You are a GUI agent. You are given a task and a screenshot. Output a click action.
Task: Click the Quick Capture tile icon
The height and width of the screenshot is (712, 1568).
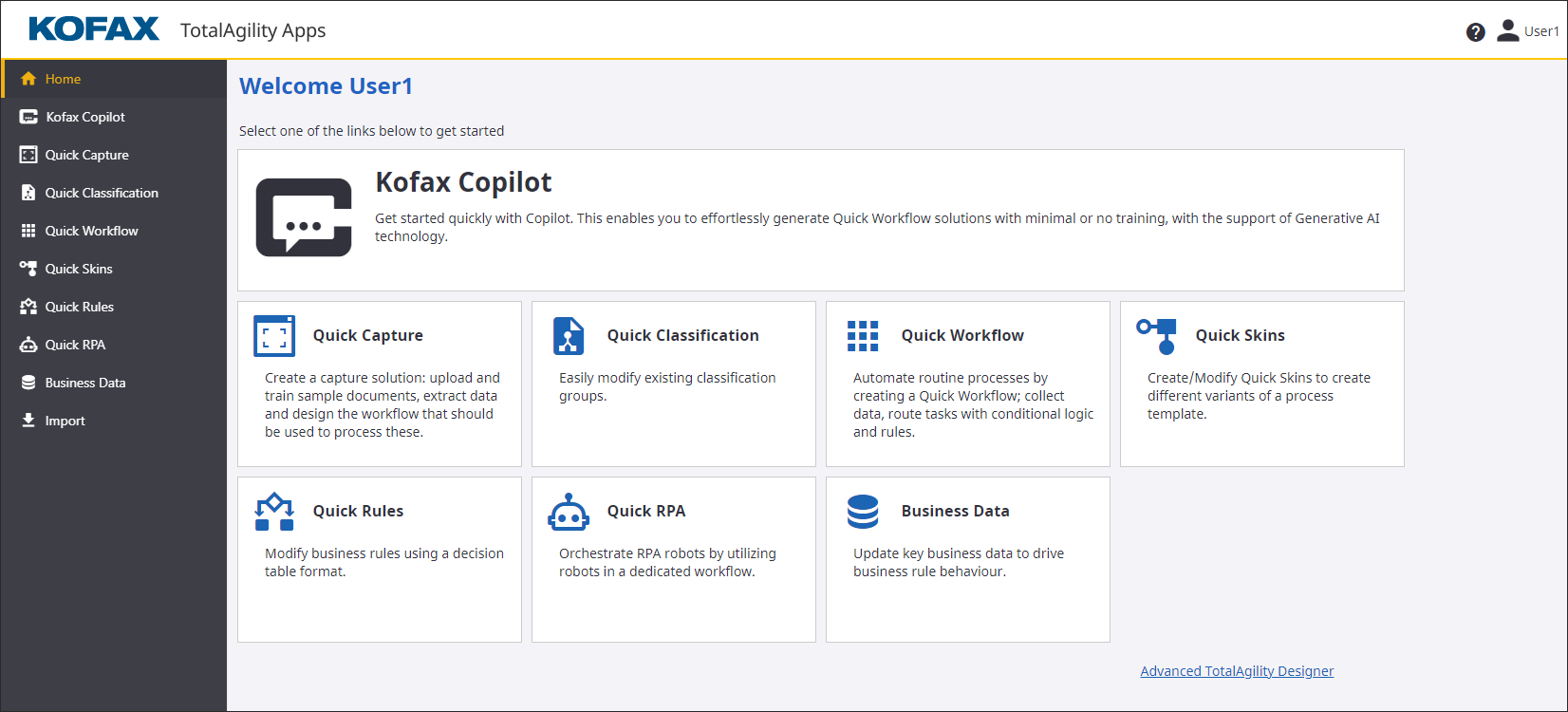coord(274,336)
